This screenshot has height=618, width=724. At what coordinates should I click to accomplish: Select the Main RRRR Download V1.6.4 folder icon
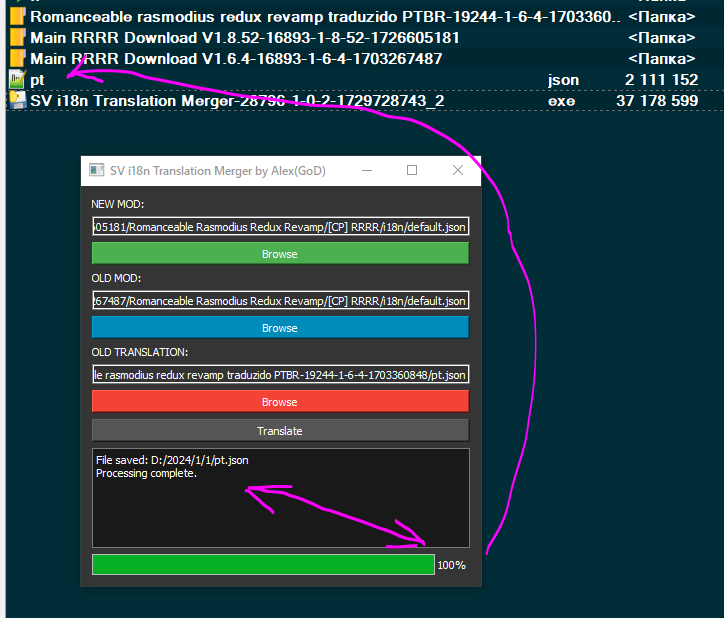[x=16, y=59]
